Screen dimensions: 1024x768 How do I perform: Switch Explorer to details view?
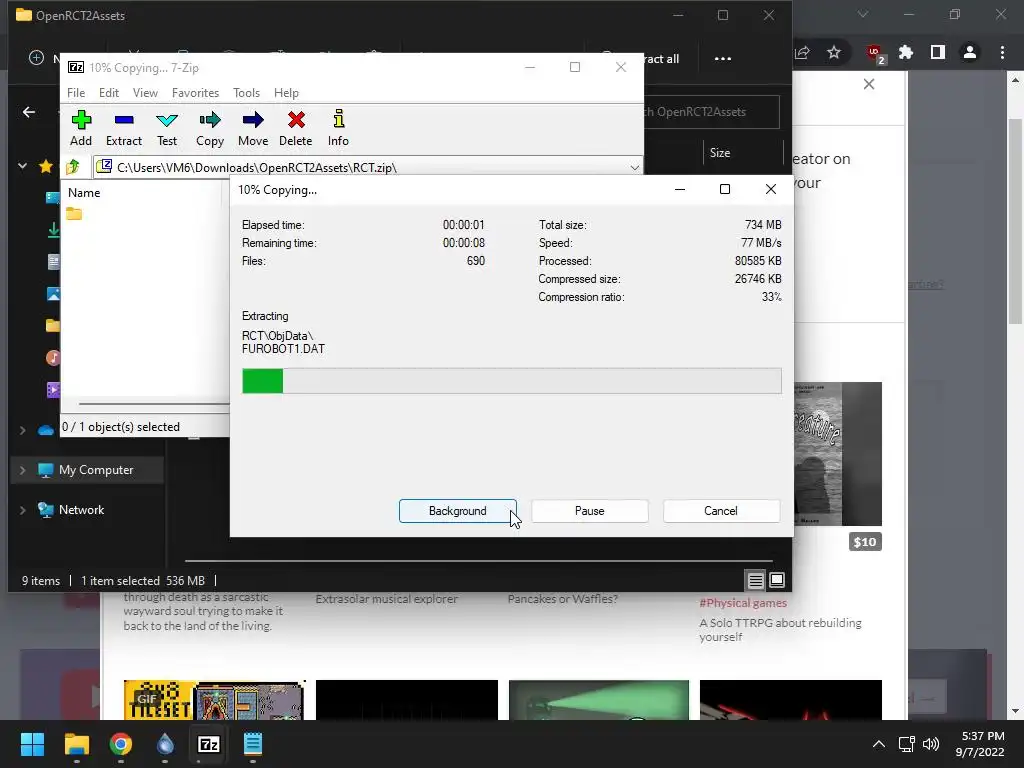756,580
